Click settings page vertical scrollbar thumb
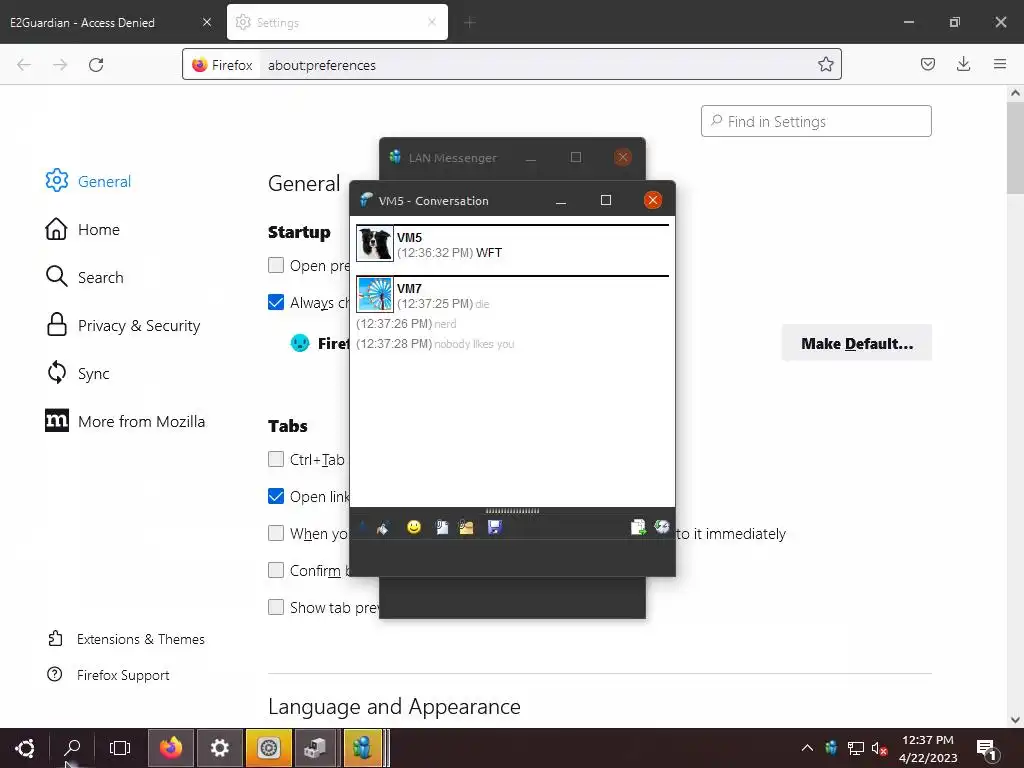 pos(1015,148)
